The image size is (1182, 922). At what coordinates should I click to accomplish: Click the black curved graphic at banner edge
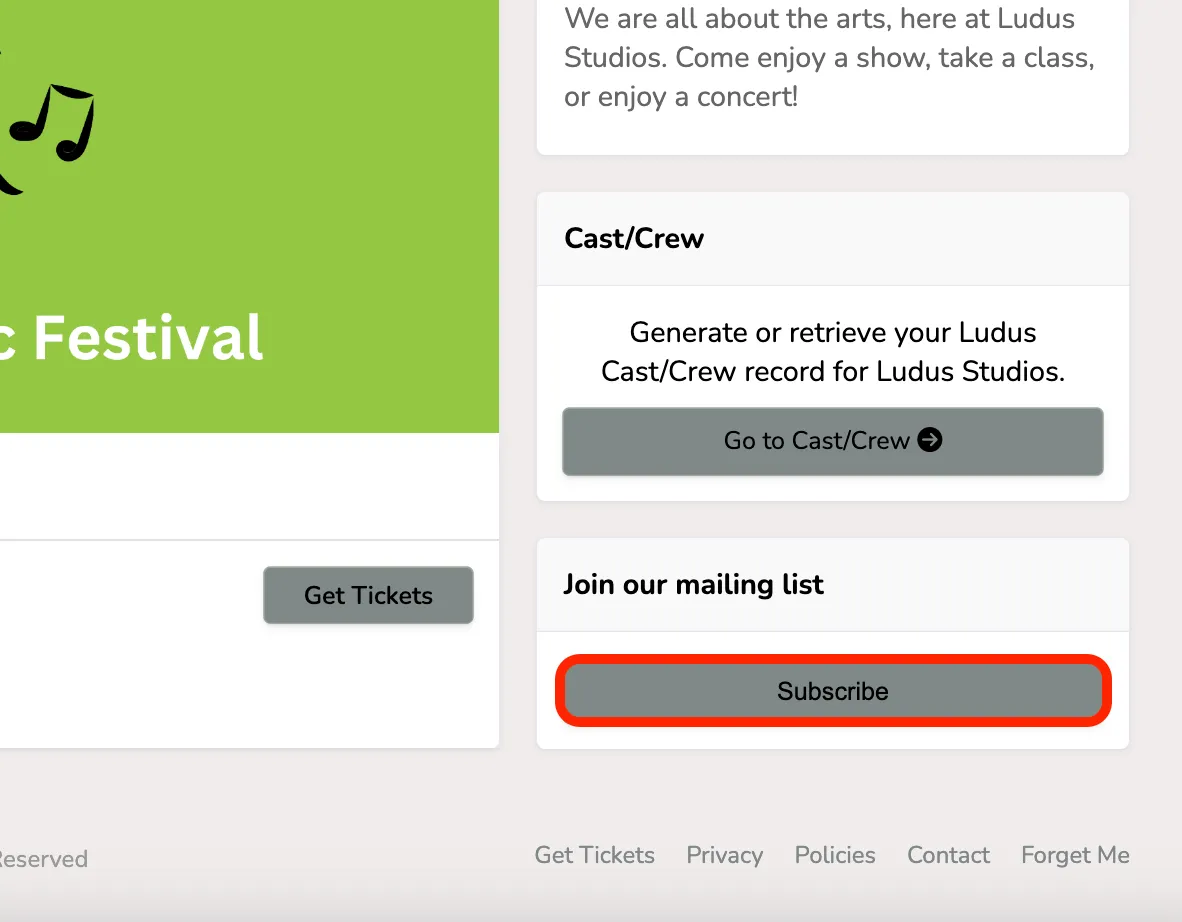[x=9, y=183]
